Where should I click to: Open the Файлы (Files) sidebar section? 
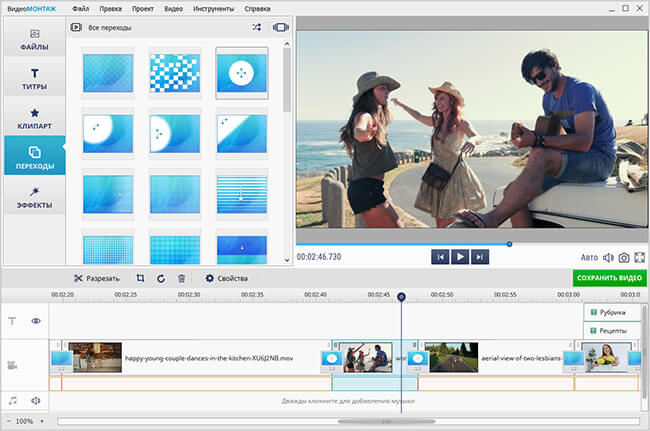[x=34, y=42]
